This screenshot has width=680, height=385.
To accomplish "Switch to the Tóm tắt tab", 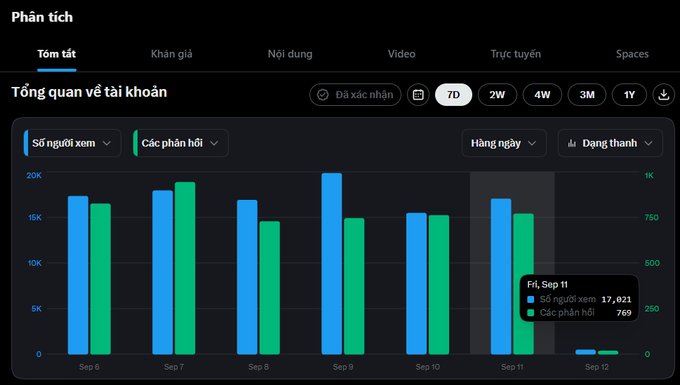I will pos(56,54).
